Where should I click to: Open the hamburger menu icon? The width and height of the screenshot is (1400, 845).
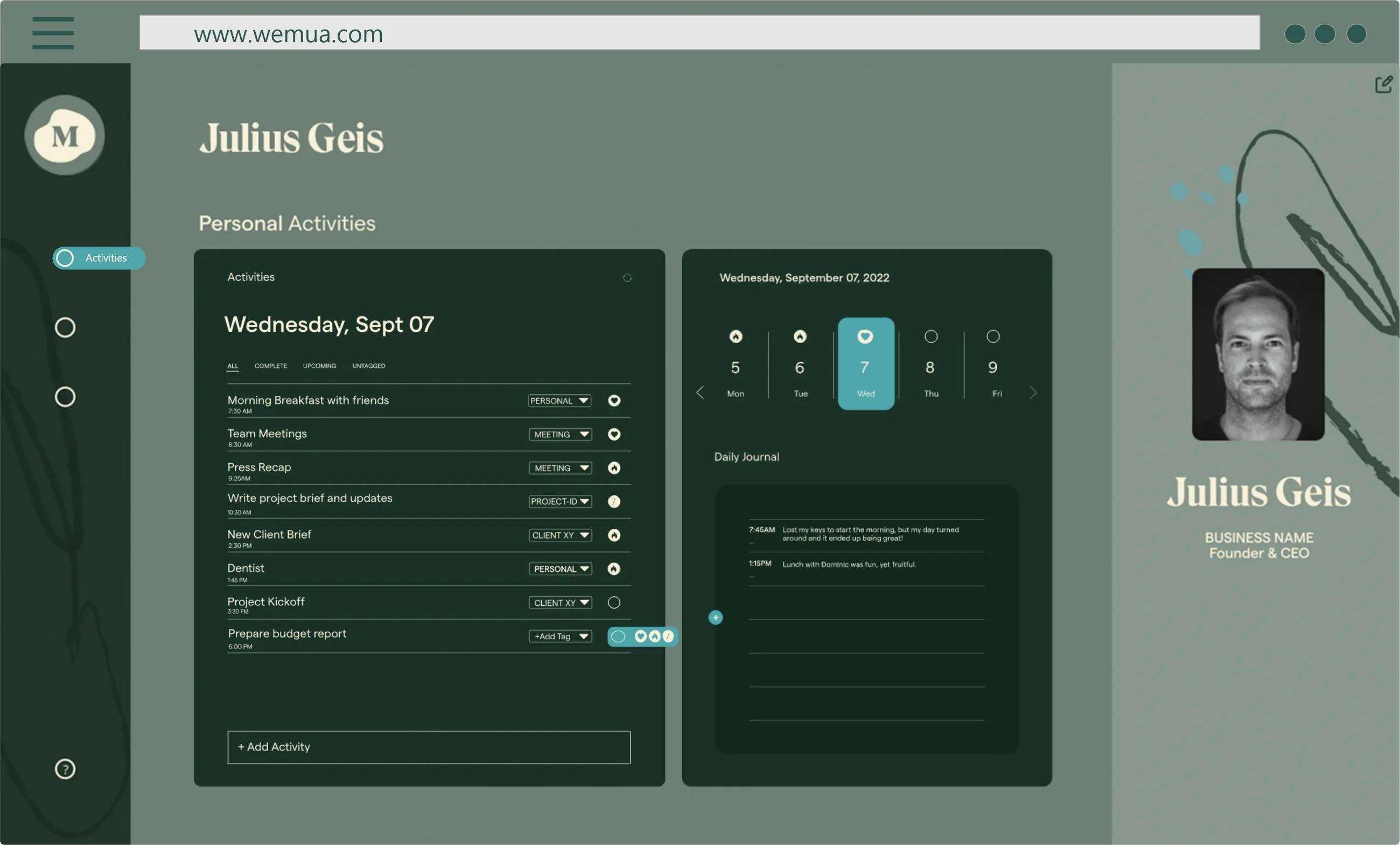coord(53,33)
